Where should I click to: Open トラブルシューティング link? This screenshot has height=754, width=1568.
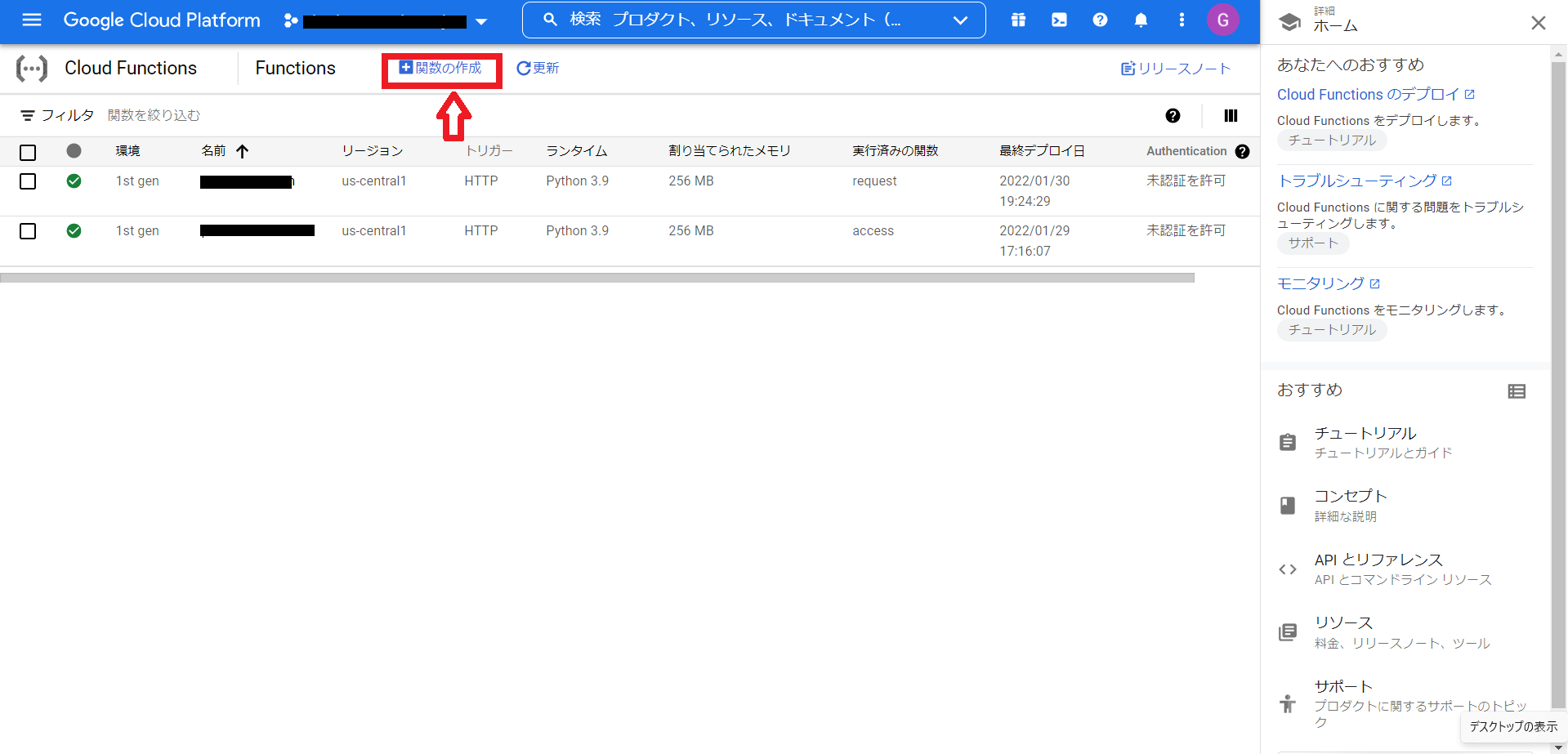point(1365,181)
